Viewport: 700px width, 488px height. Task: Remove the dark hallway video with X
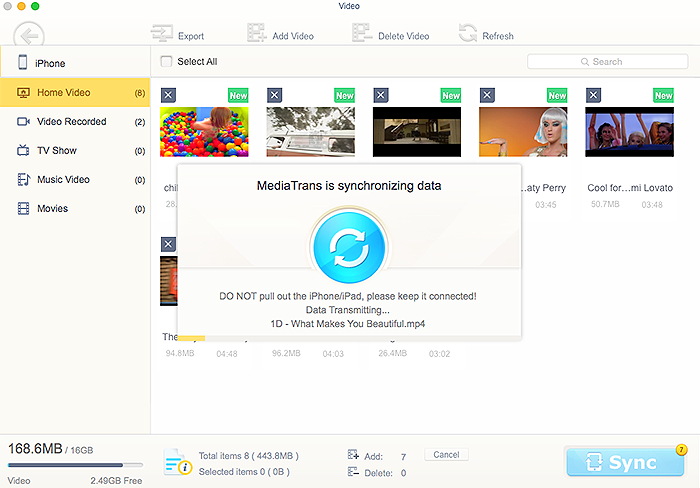tap(380, 95)
